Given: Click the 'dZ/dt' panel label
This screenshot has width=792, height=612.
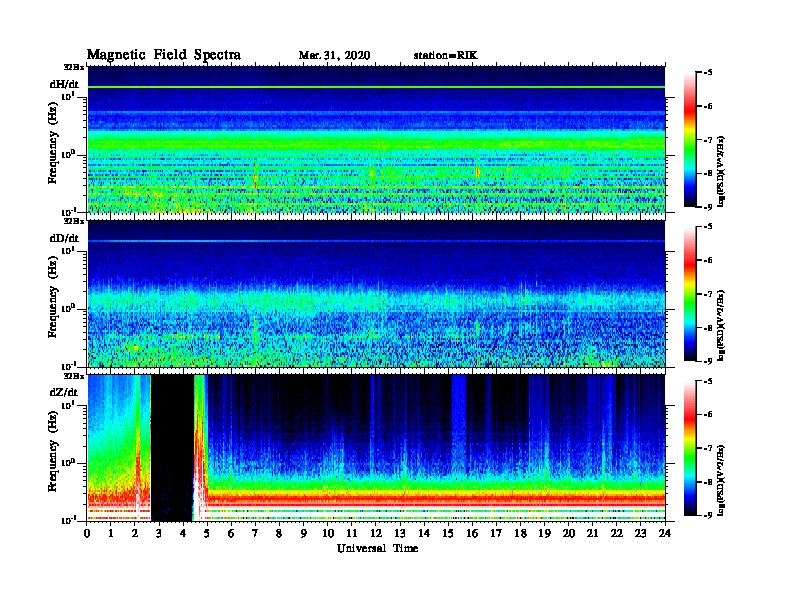Looking at the screenshot, I should click(x=64, y=392).
